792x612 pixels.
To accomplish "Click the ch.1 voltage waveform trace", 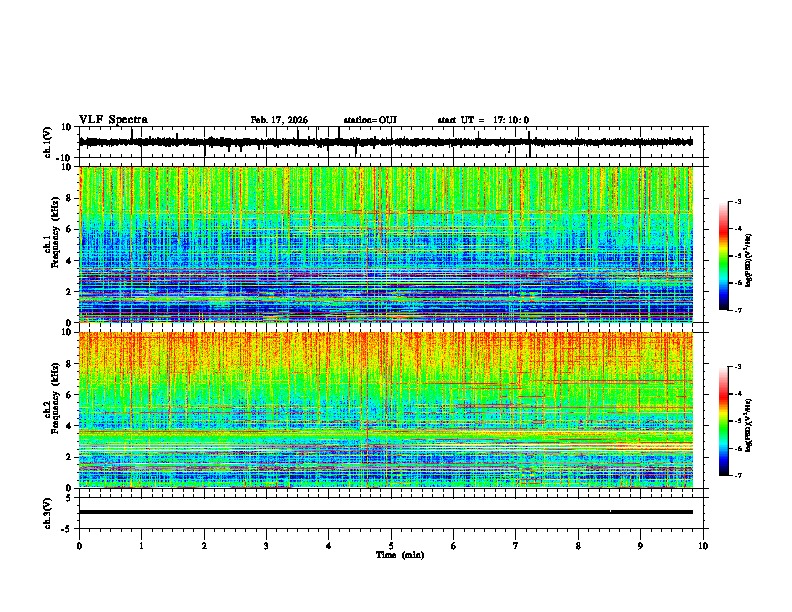I will 386,142.
